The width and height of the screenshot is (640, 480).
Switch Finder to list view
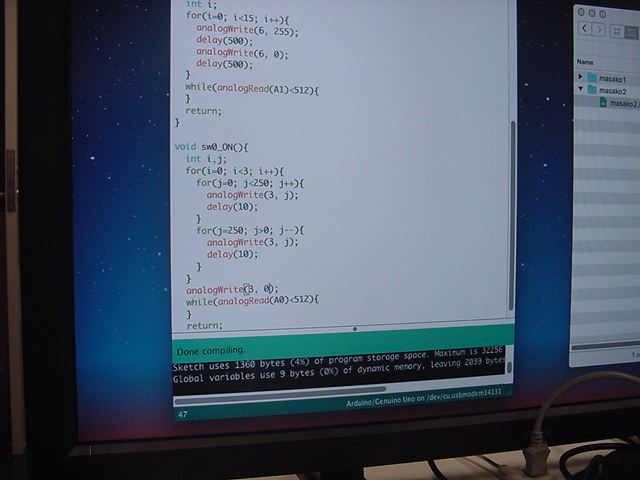pyautogui.click(x=632, y=32)
